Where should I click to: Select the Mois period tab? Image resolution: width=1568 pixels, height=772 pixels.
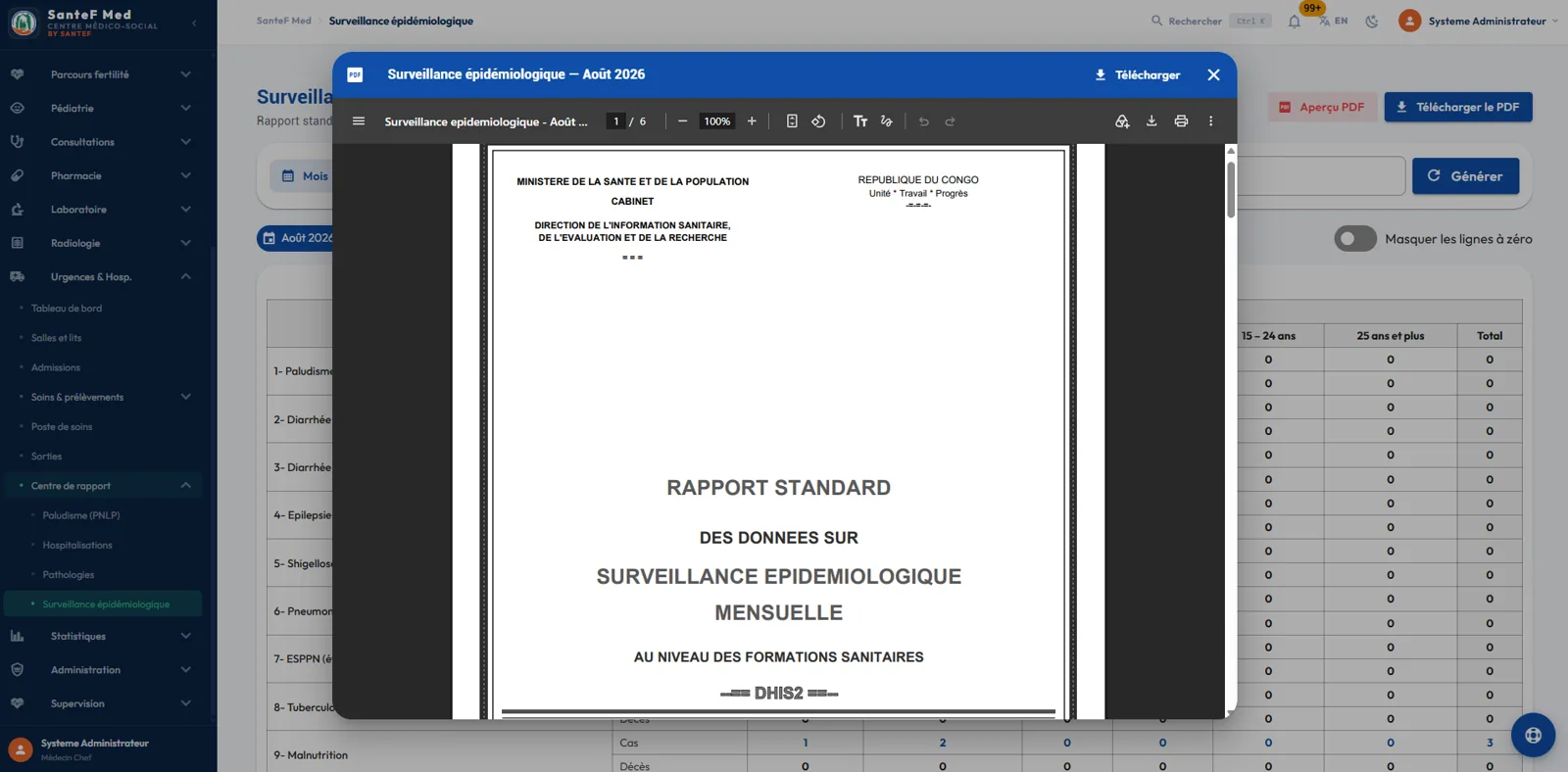(x=305, y=176)
